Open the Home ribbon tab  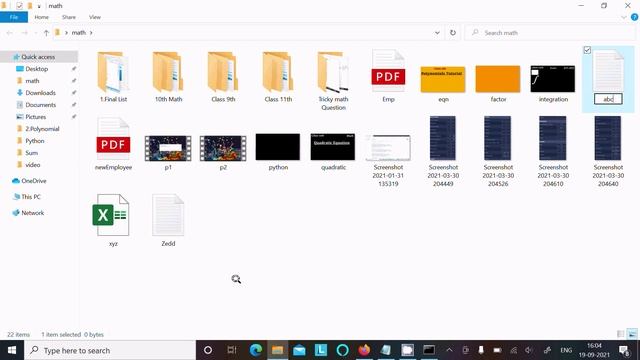pyautogui.click(x=42, y=17)
